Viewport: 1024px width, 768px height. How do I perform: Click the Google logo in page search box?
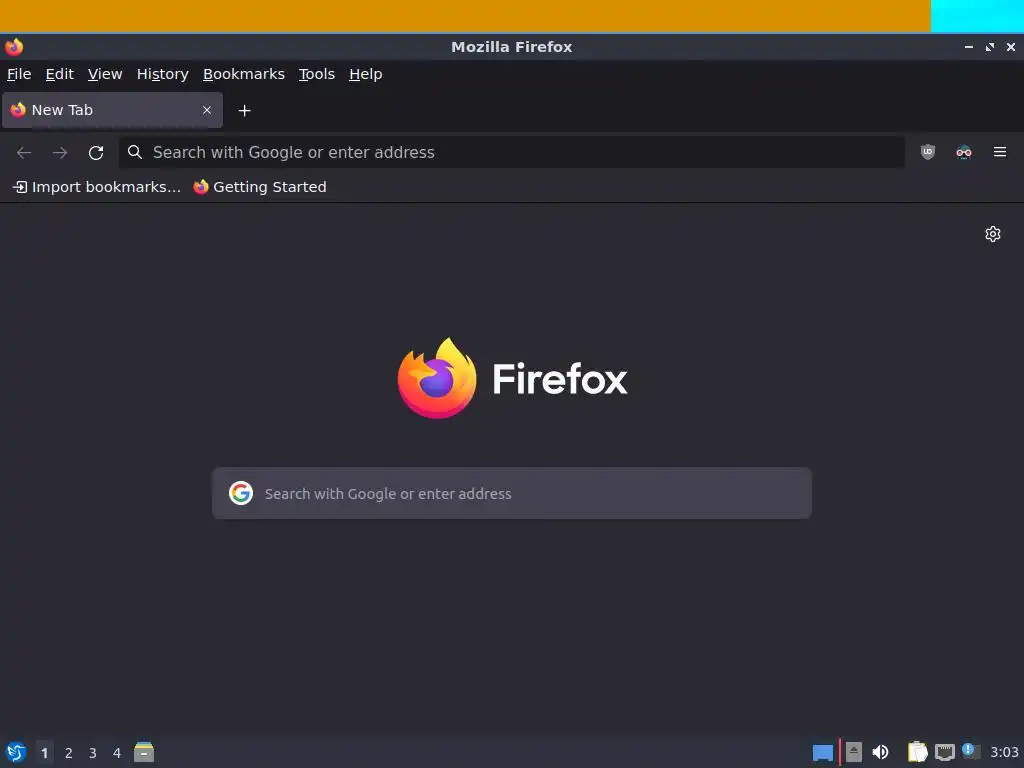(x=241, y=493)
